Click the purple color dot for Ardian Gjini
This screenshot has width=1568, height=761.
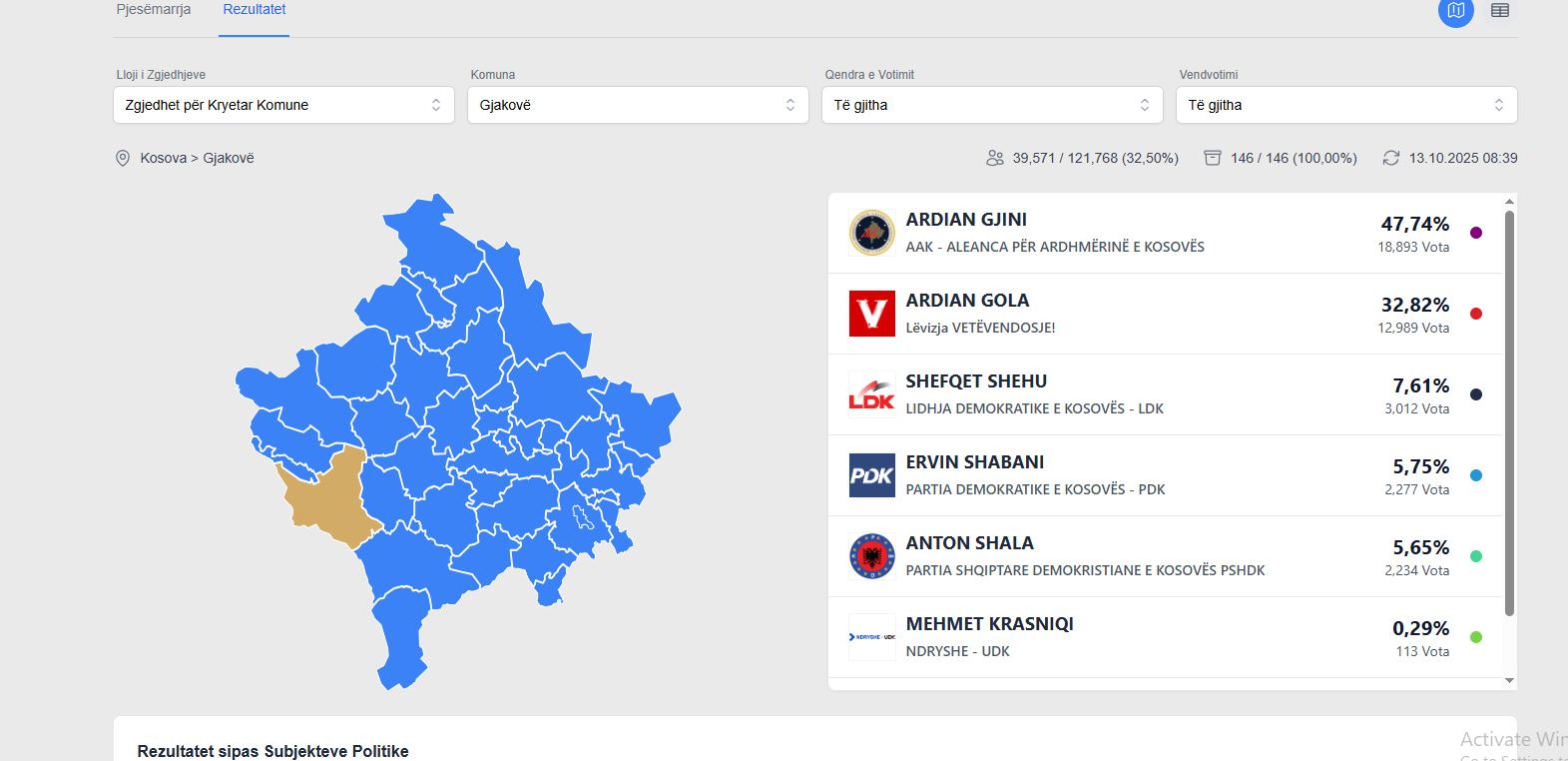tap(1476, 233)
